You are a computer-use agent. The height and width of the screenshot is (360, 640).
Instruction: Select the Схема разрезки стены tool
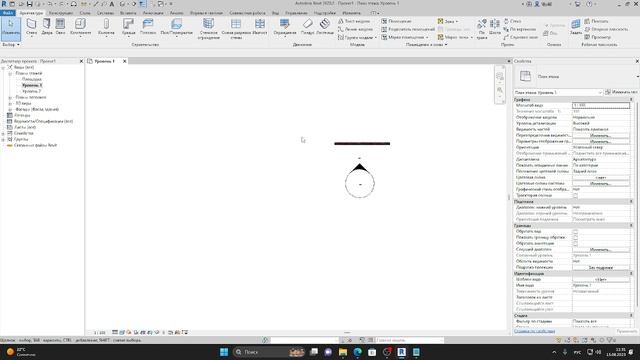point(236,29)
